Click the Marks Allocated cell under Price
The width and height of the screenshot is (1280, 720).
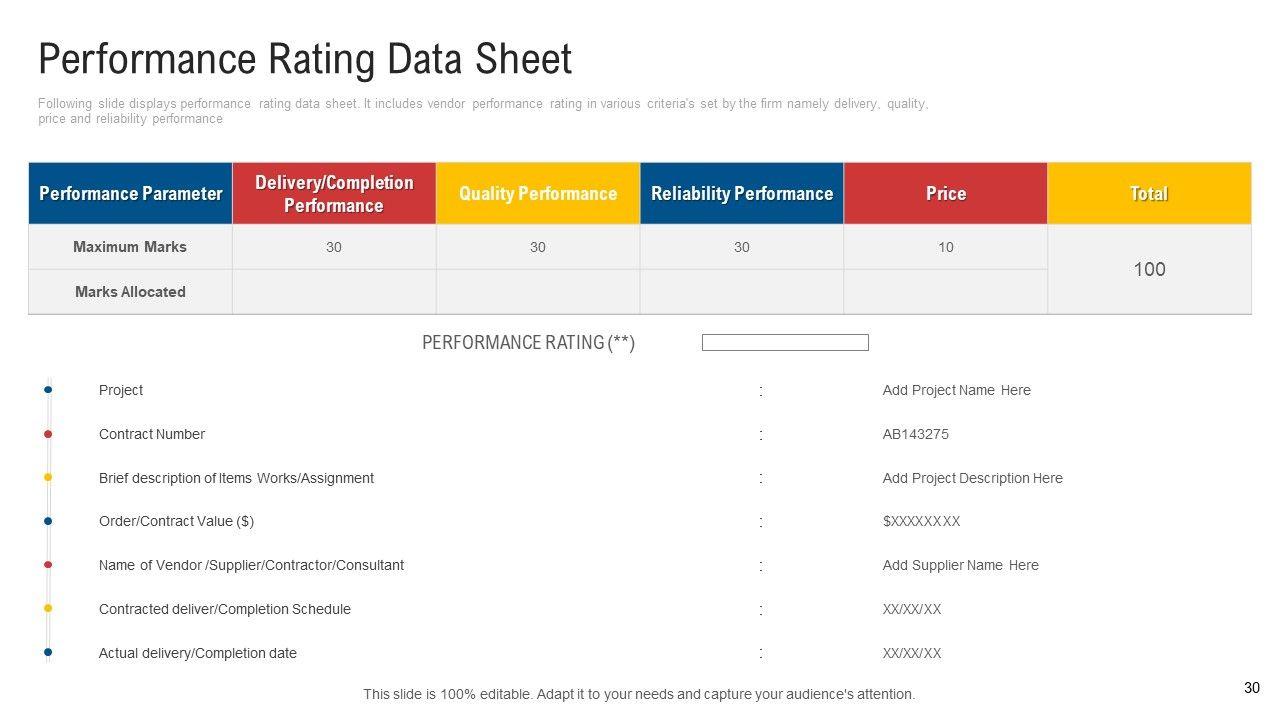coord(945,292)
